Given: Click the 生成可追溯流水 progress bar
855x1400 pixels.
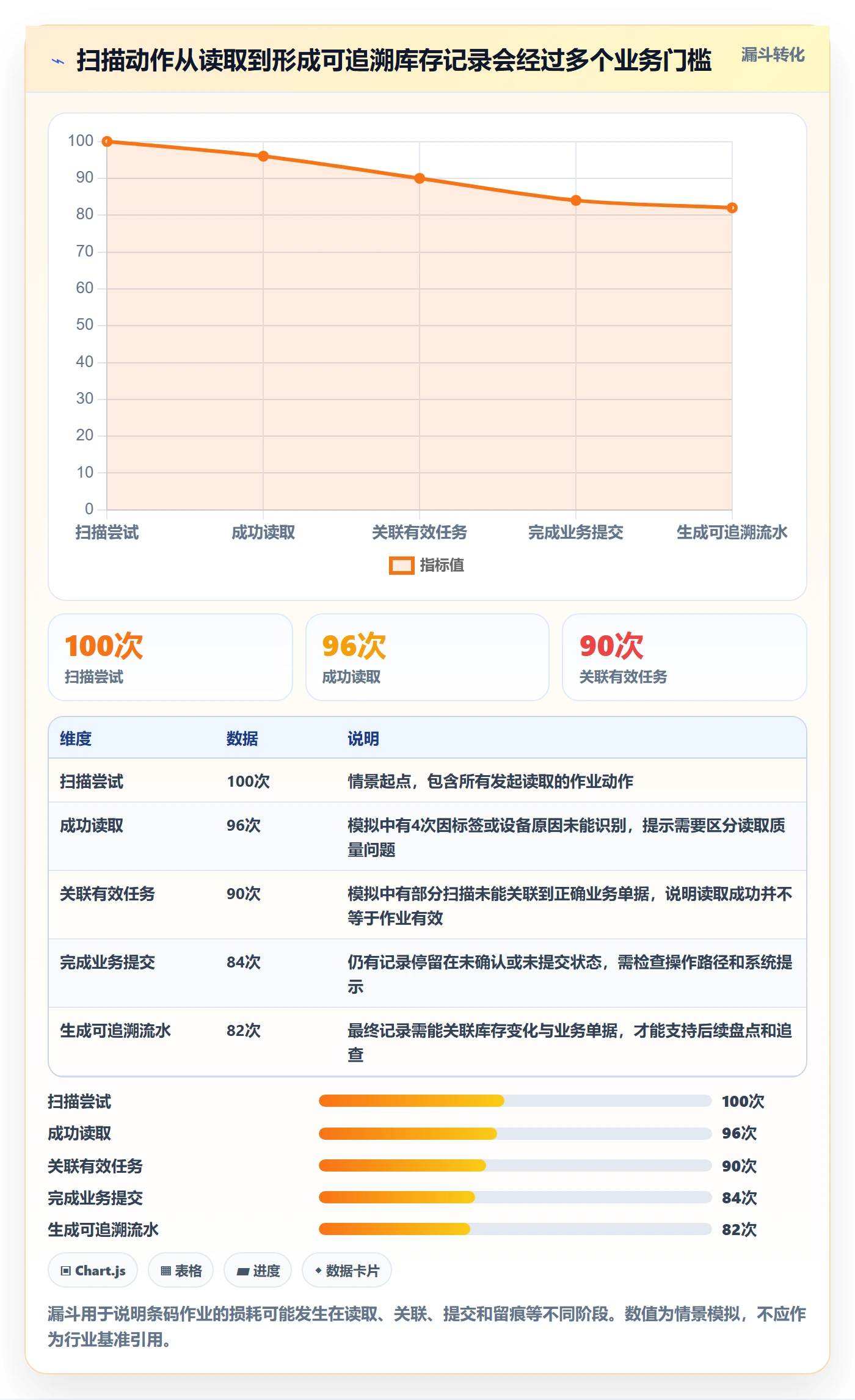Looking at the screenshot, I should (x=515, y=1229).
